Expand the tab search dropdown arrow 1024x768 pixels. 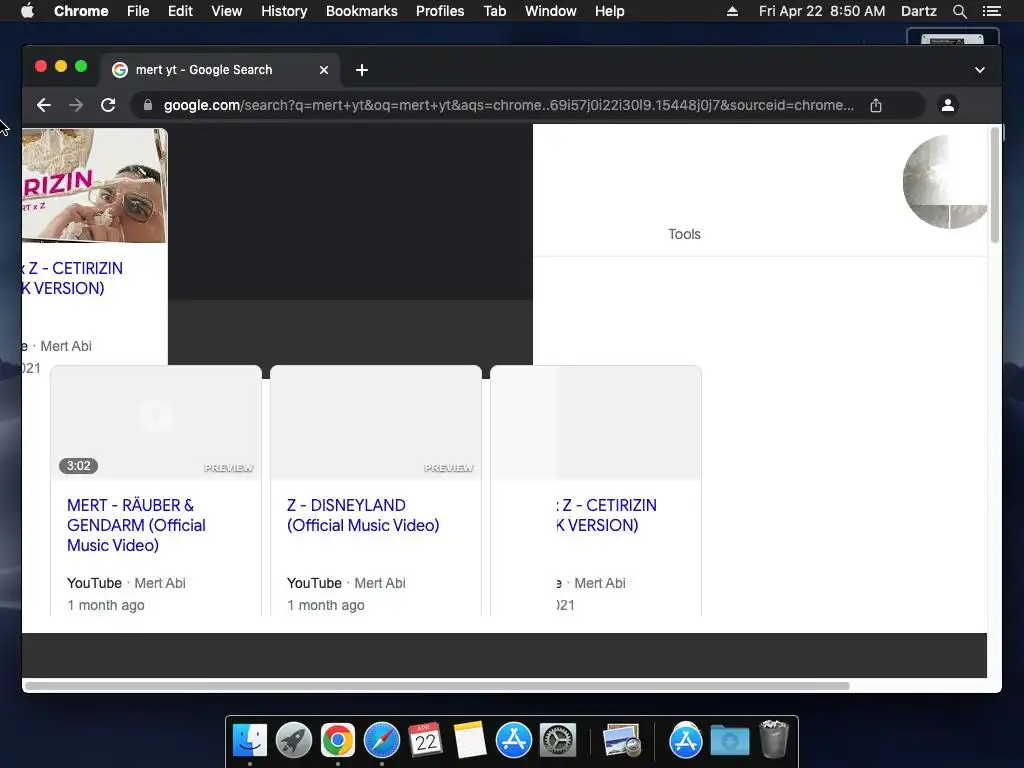pyautogui.click(x=980, y=70)
